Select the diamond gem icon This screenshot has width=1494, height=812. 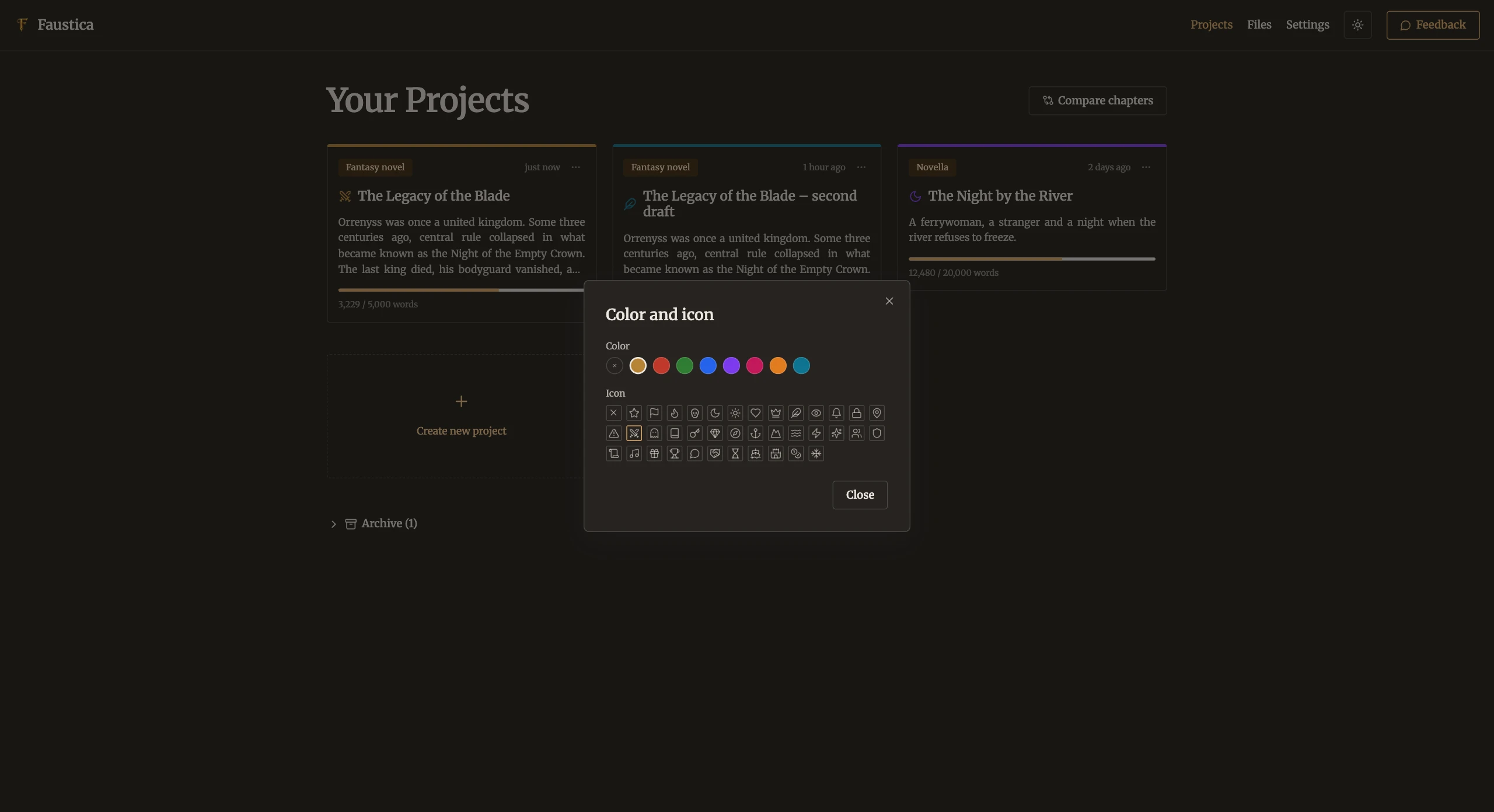pos(715,433)
